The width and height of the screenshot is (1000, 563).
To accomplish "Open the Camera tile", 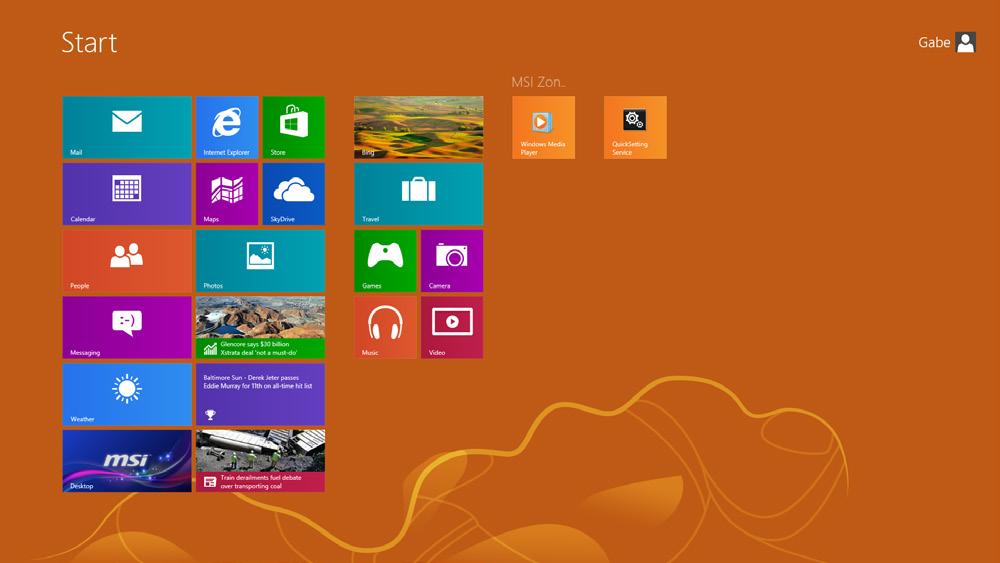I will click(452, 261).
